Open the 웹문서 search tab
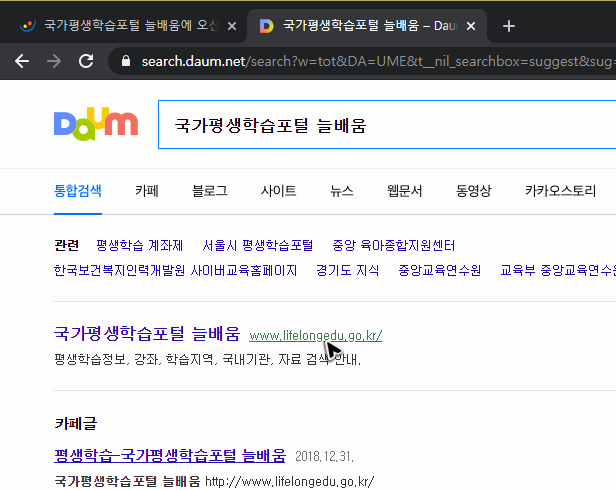The height and width of the screenshot is (490, 616). coord(404,191)
